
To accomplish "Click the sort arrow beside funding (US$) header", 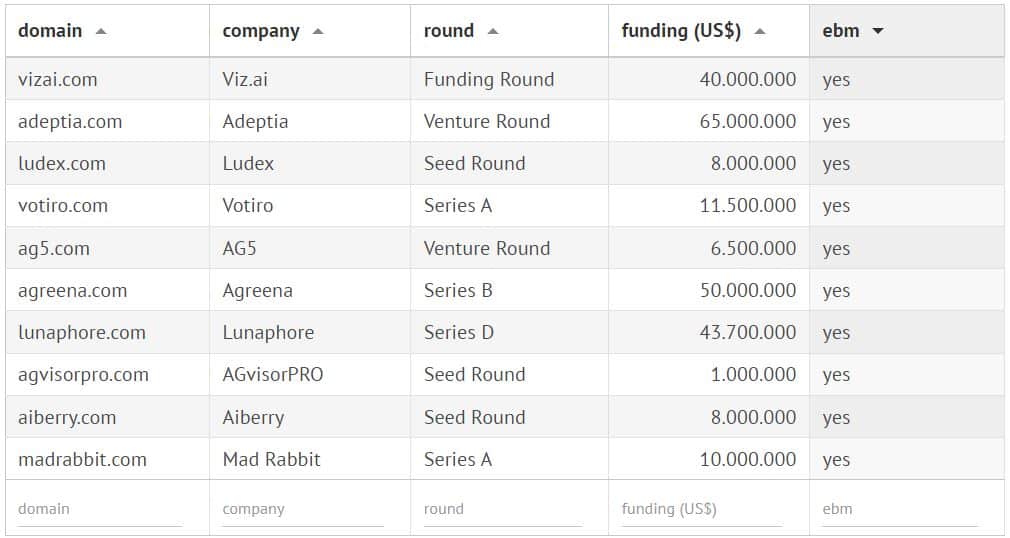I will (760, 31).
